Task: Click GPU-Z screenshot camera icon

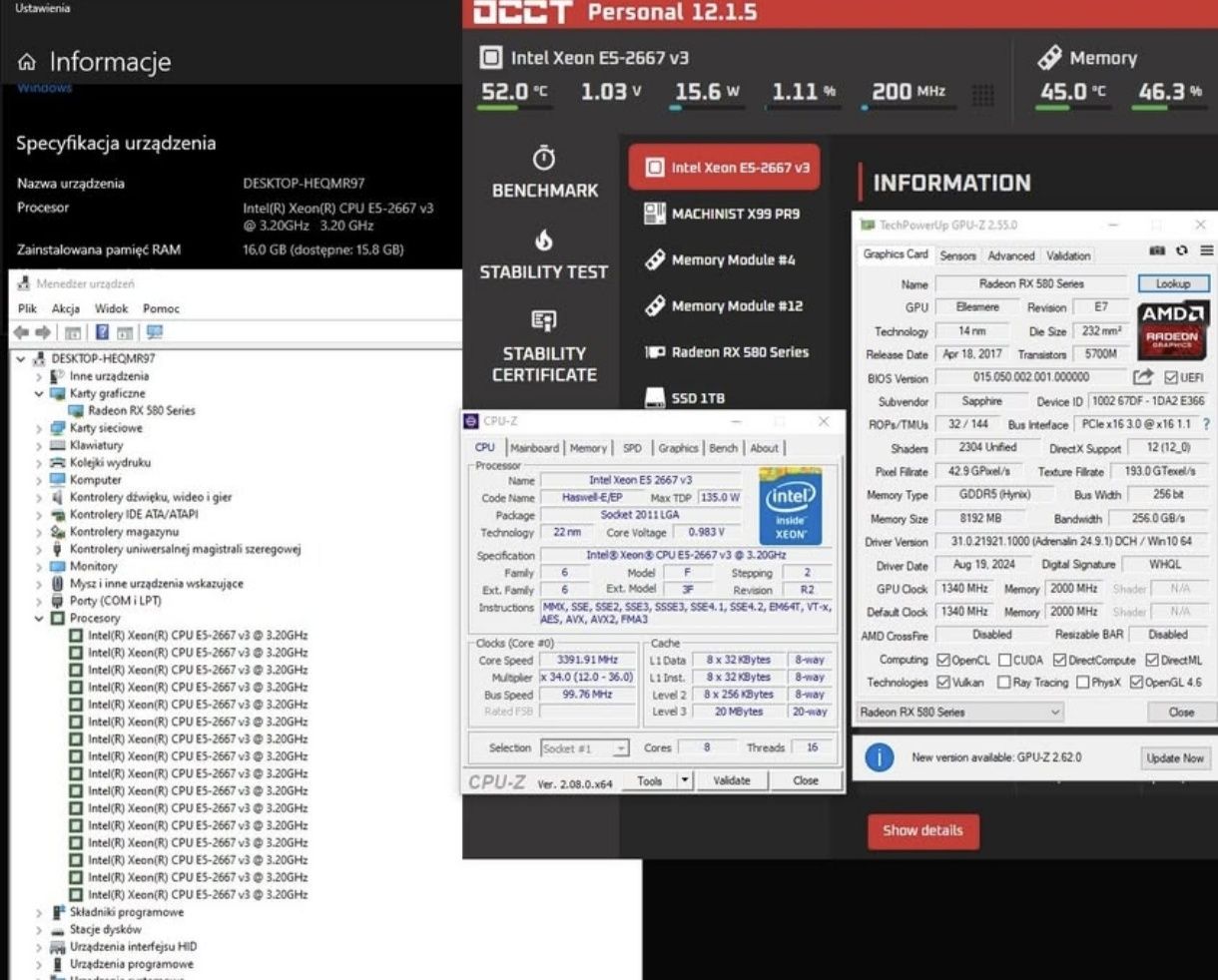Action: tap(1157, 250)
